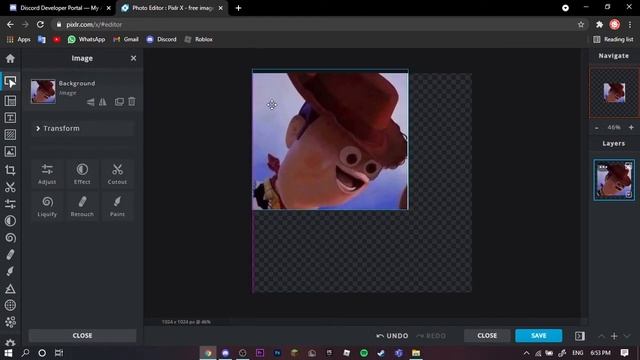Viewport: 640px width, 360px height.
Task: Click Navigate preview thumbnail
Action: (614, 93)
